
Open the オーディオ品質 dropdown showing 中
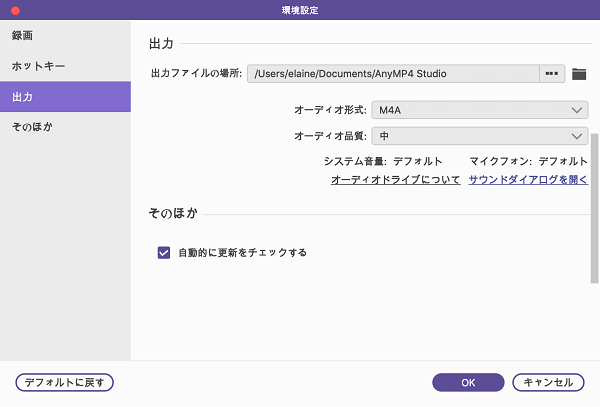[478, 136]
